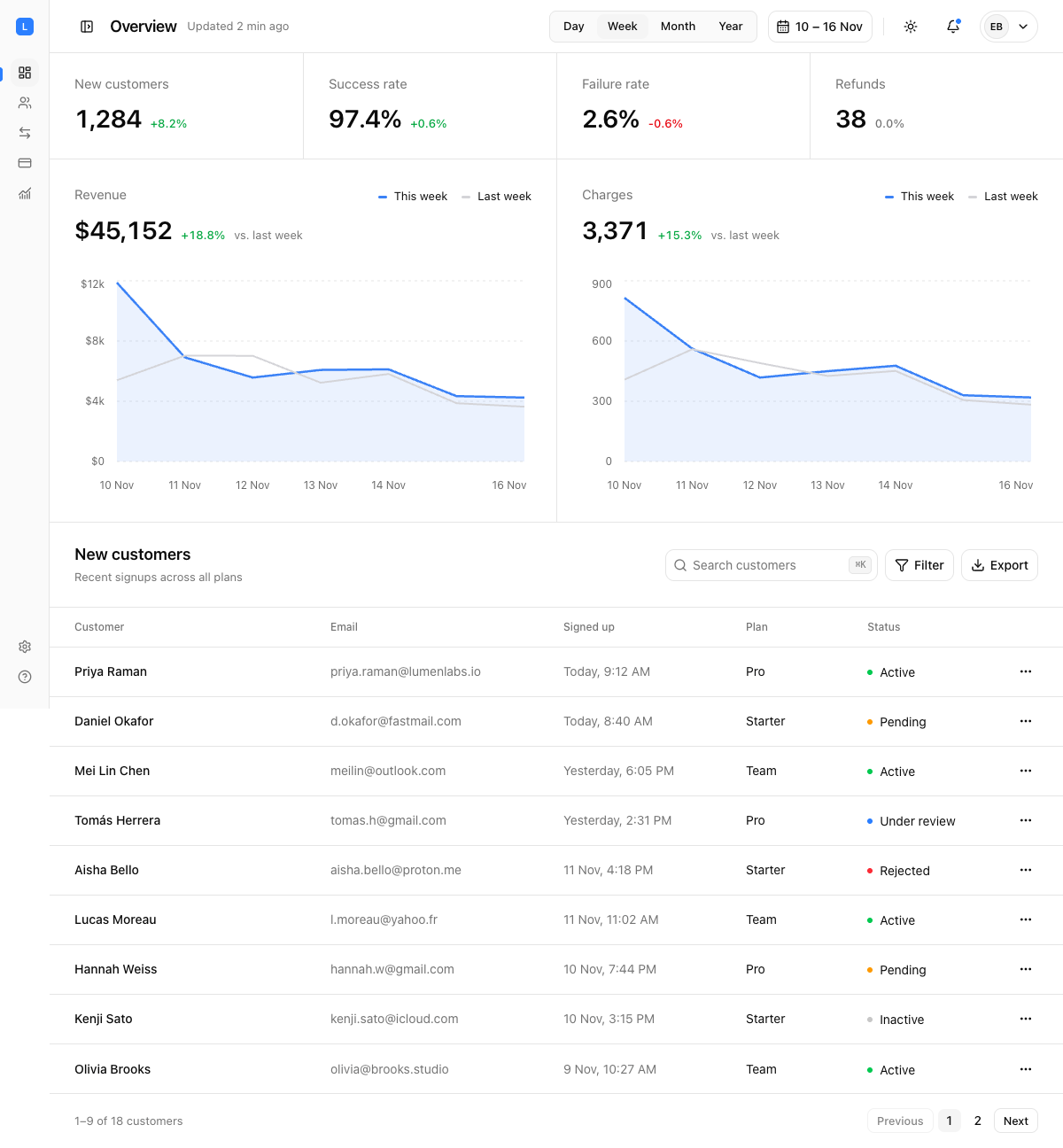The height and width of the screenshot is (1148, 1063).
Task: Open row actions for Mei Lin Chen
Action: point(1026,771)
